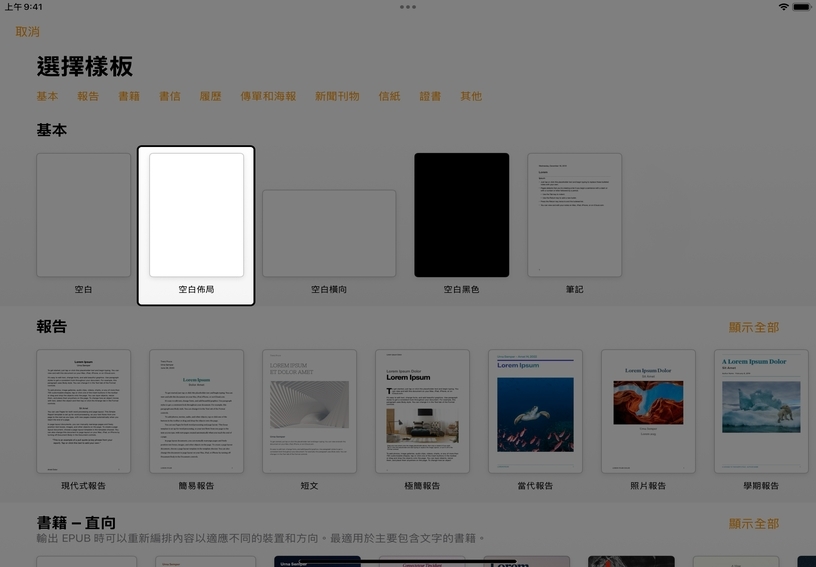This screenshot has width=816, height=567.
Task: Choose the 空白 blank template
Action: tap(83, 215)
